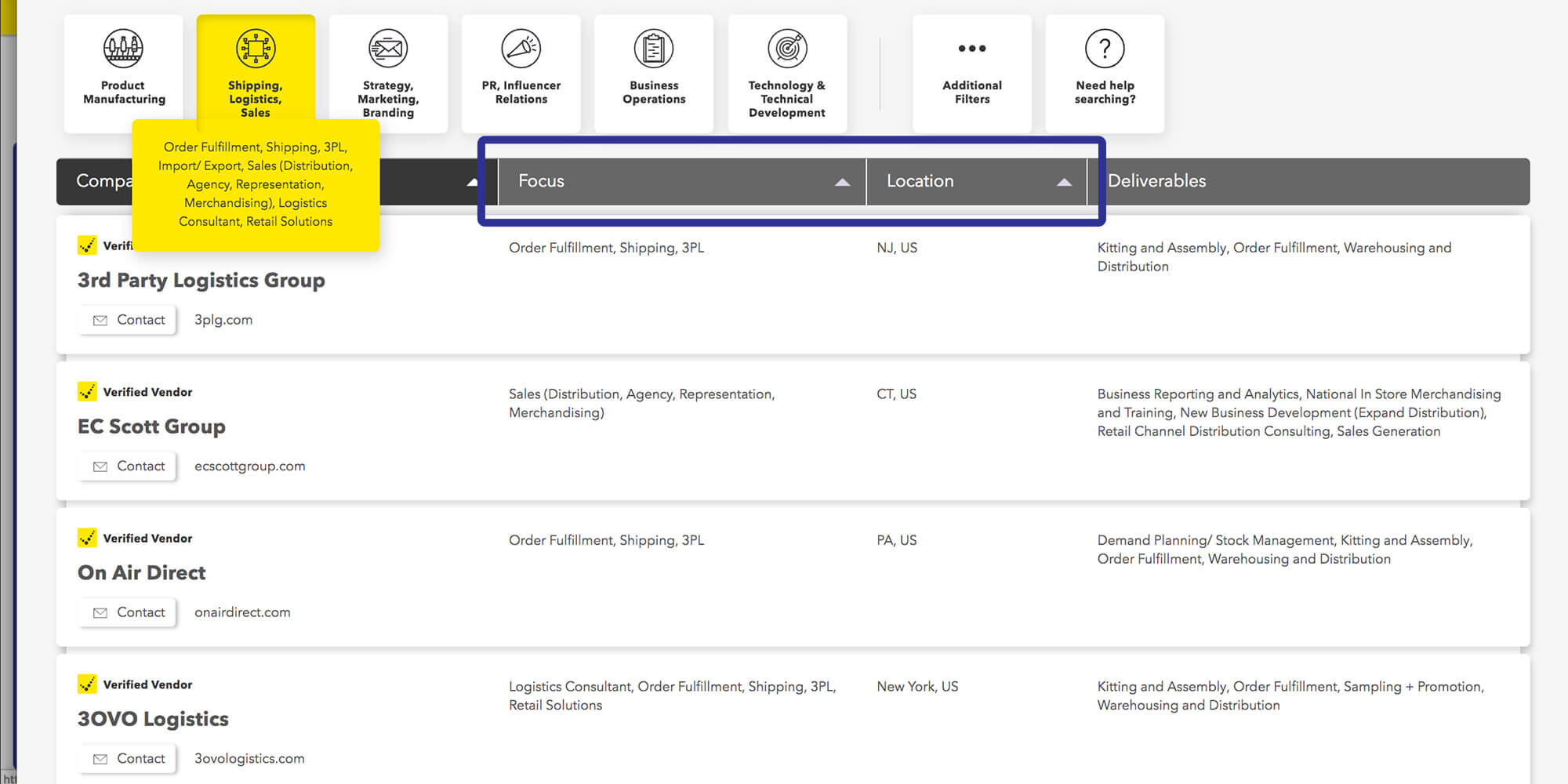Click 'NJ, US' location text
This screenshot has width=1568, height=784.
[897, 248]
